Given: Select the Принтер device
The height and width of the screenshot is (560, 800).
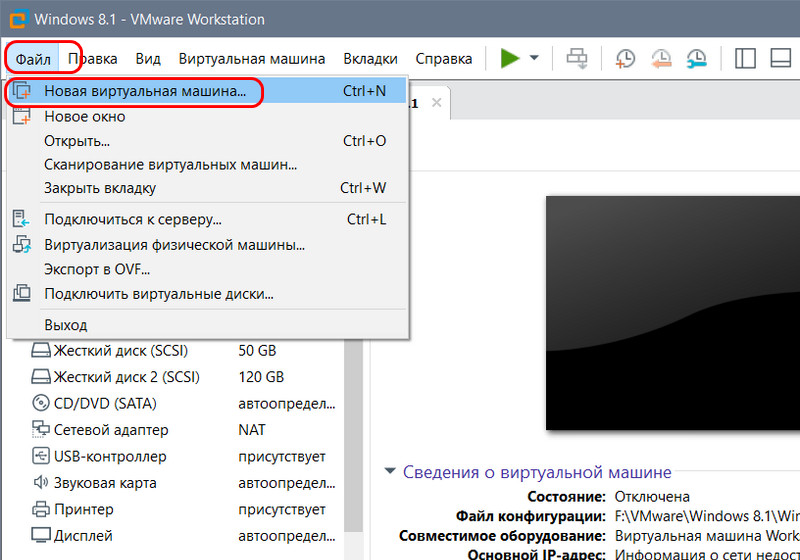Looking at the screenshot, I should tap(184, 510).
